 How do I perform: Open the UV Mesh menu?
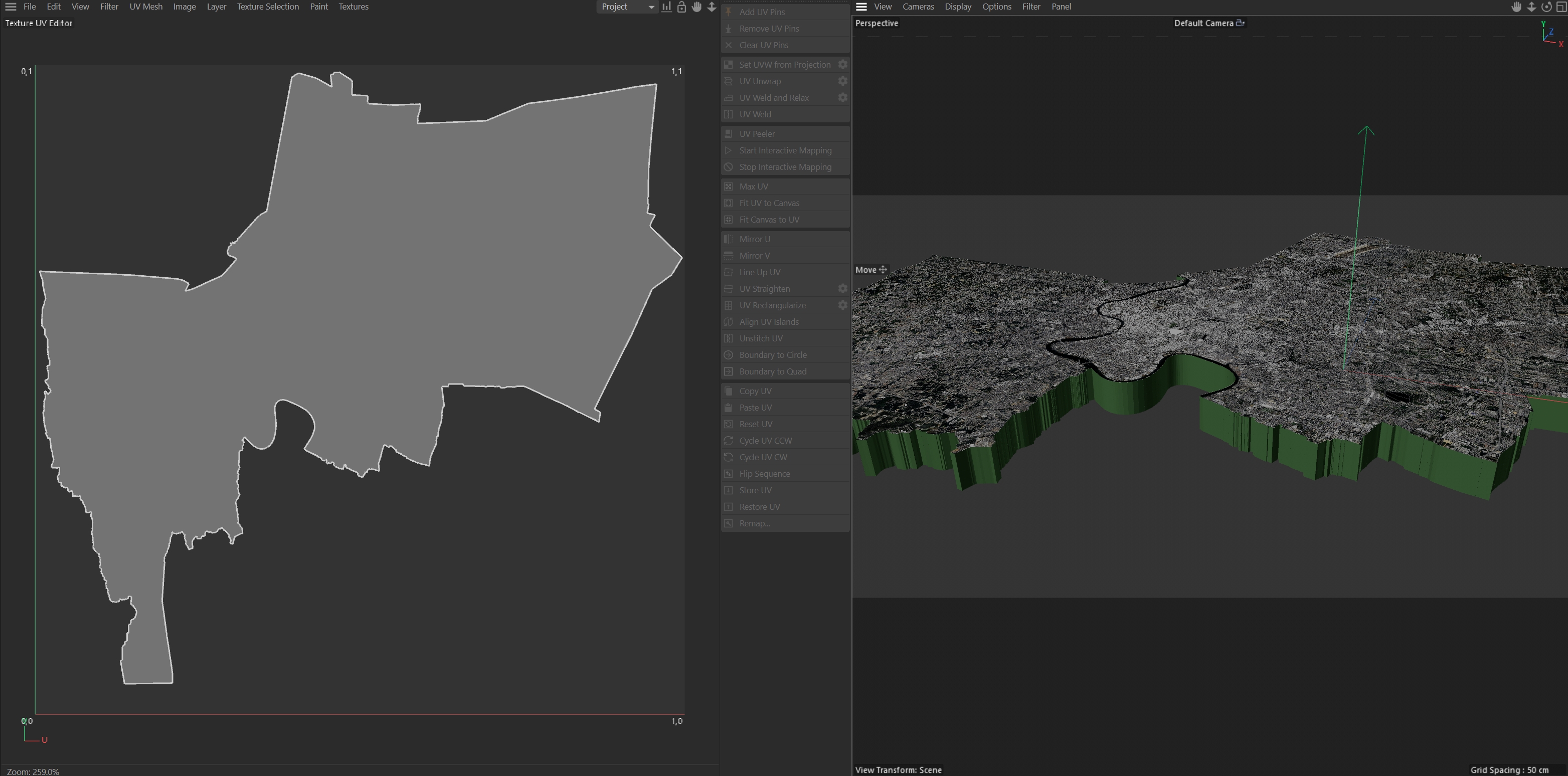tap(145, 7)
